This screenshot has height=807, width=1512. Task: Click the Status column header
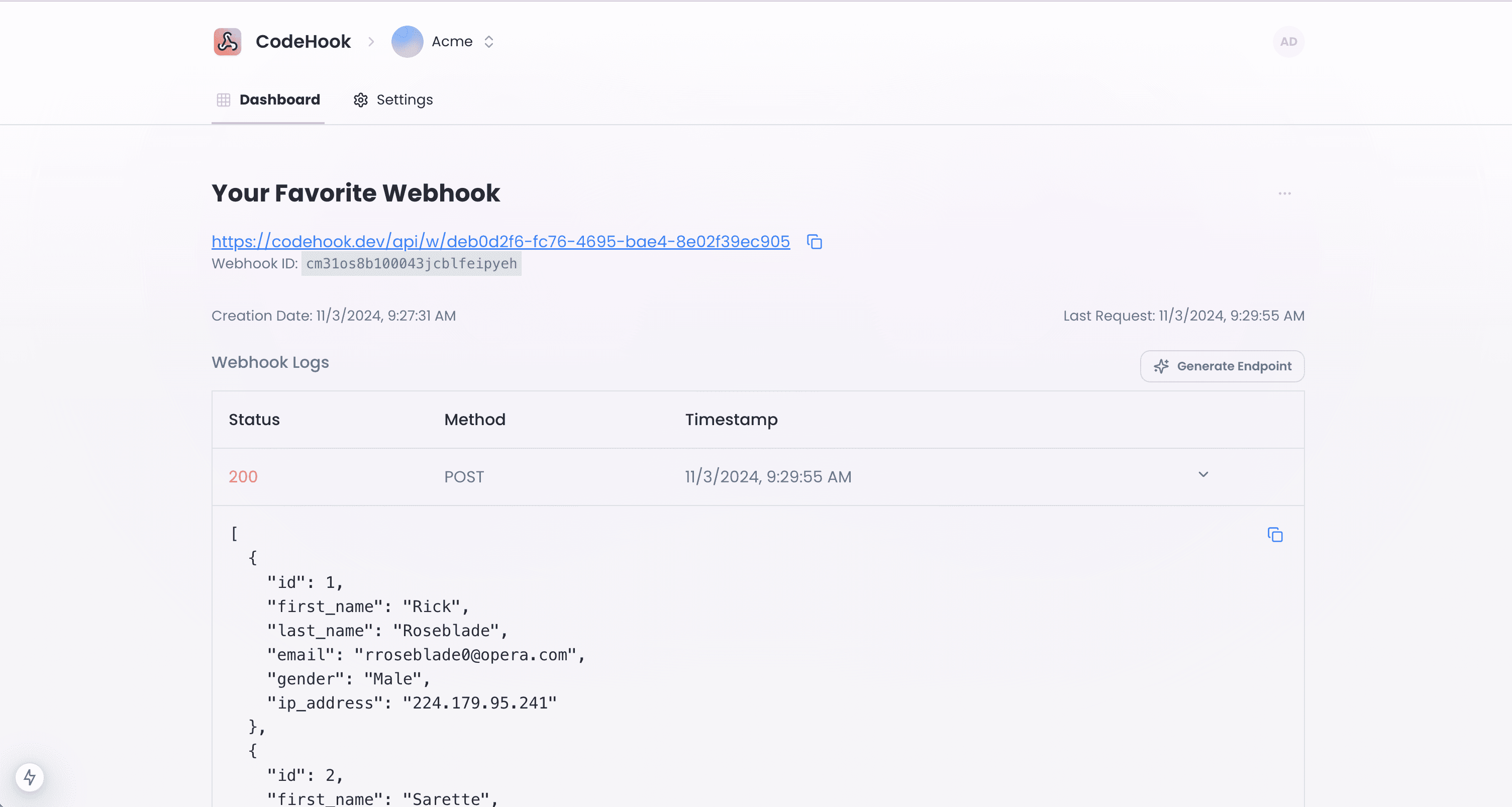[x=254, y=420]
